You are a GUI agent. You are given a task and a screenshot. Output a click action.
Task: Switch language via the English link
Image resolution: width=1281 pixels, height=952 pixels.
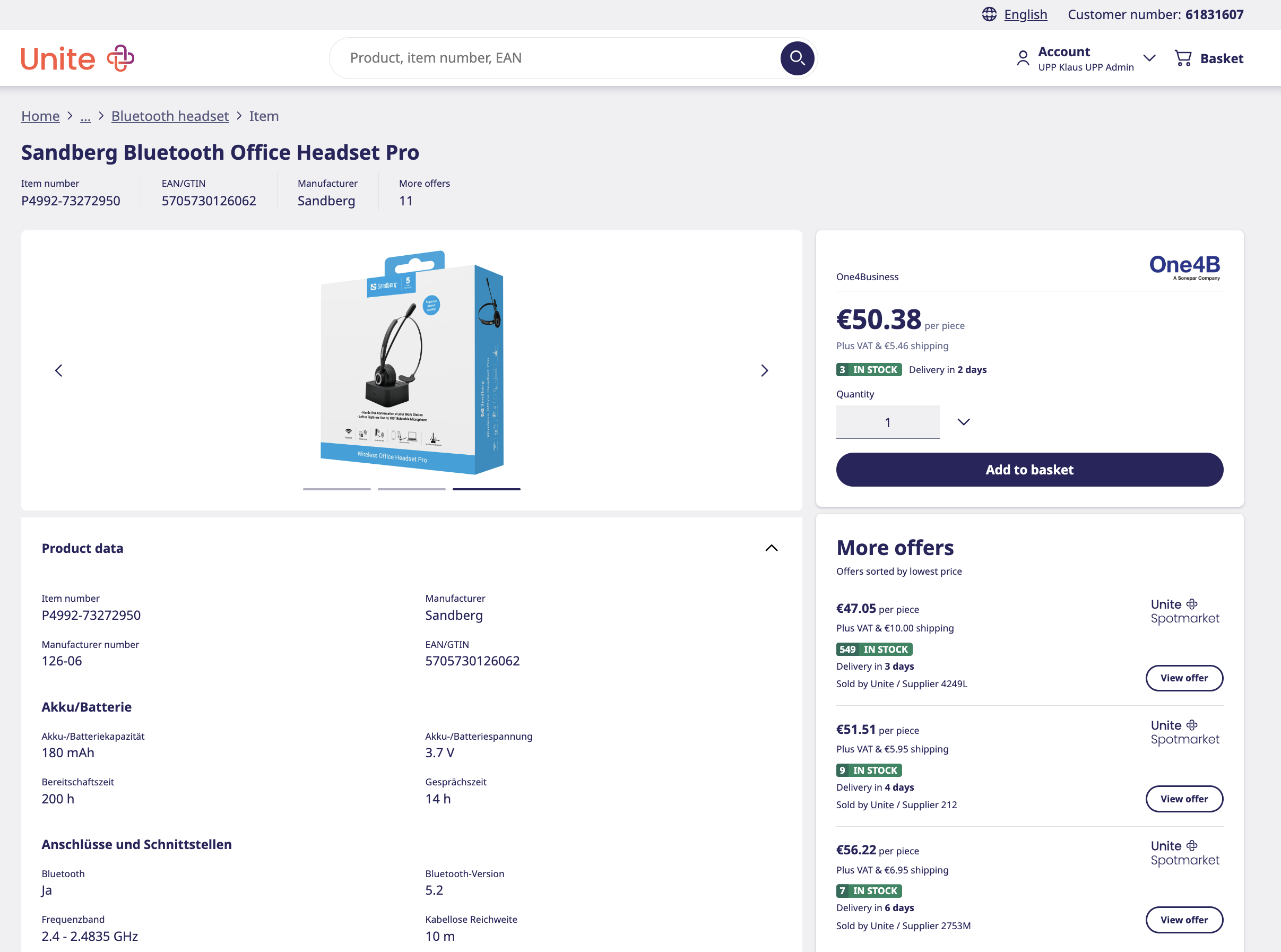point(1025,14)
